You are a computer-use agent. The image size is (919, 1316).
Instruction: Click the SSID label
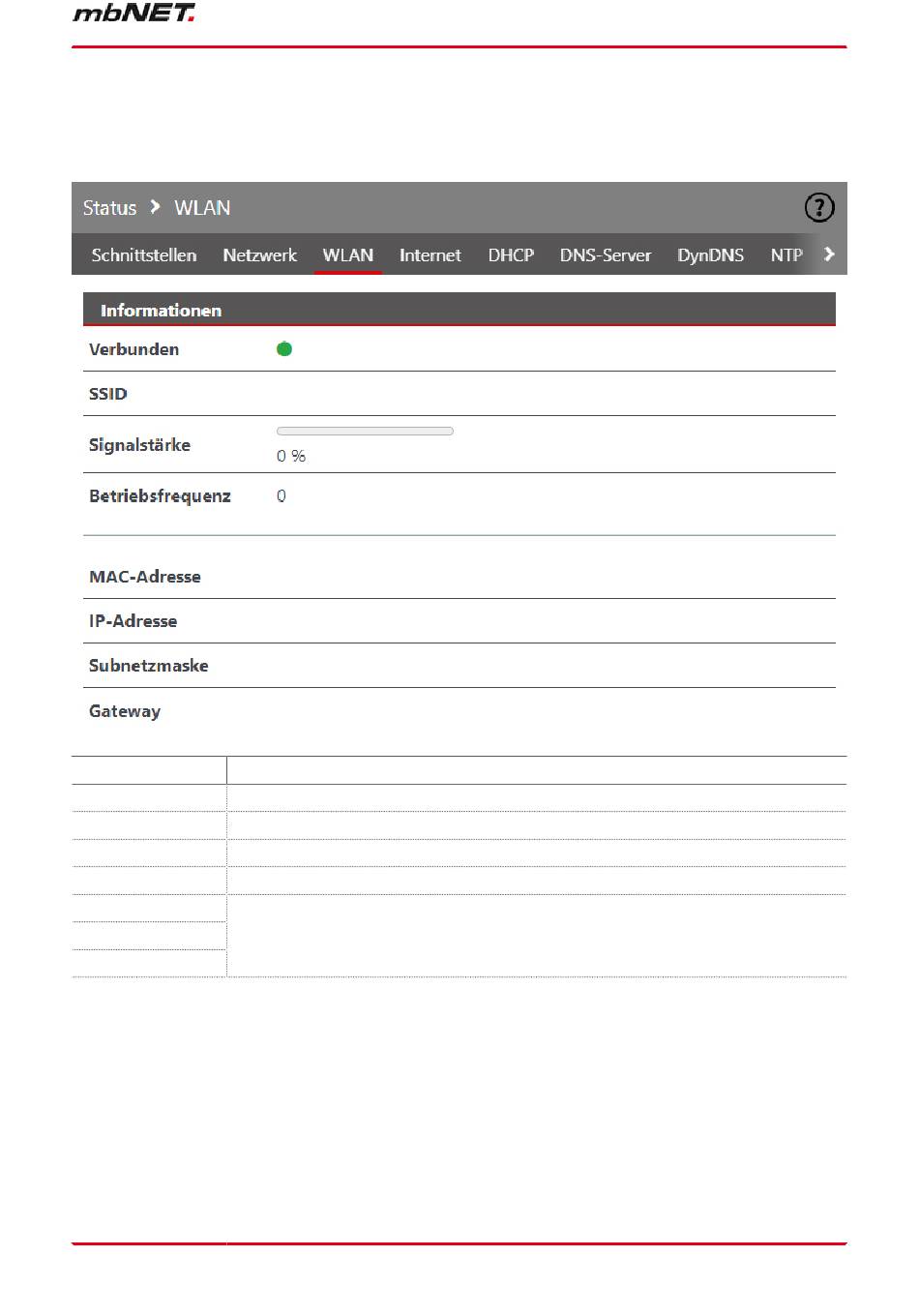(x=108, y=394)
